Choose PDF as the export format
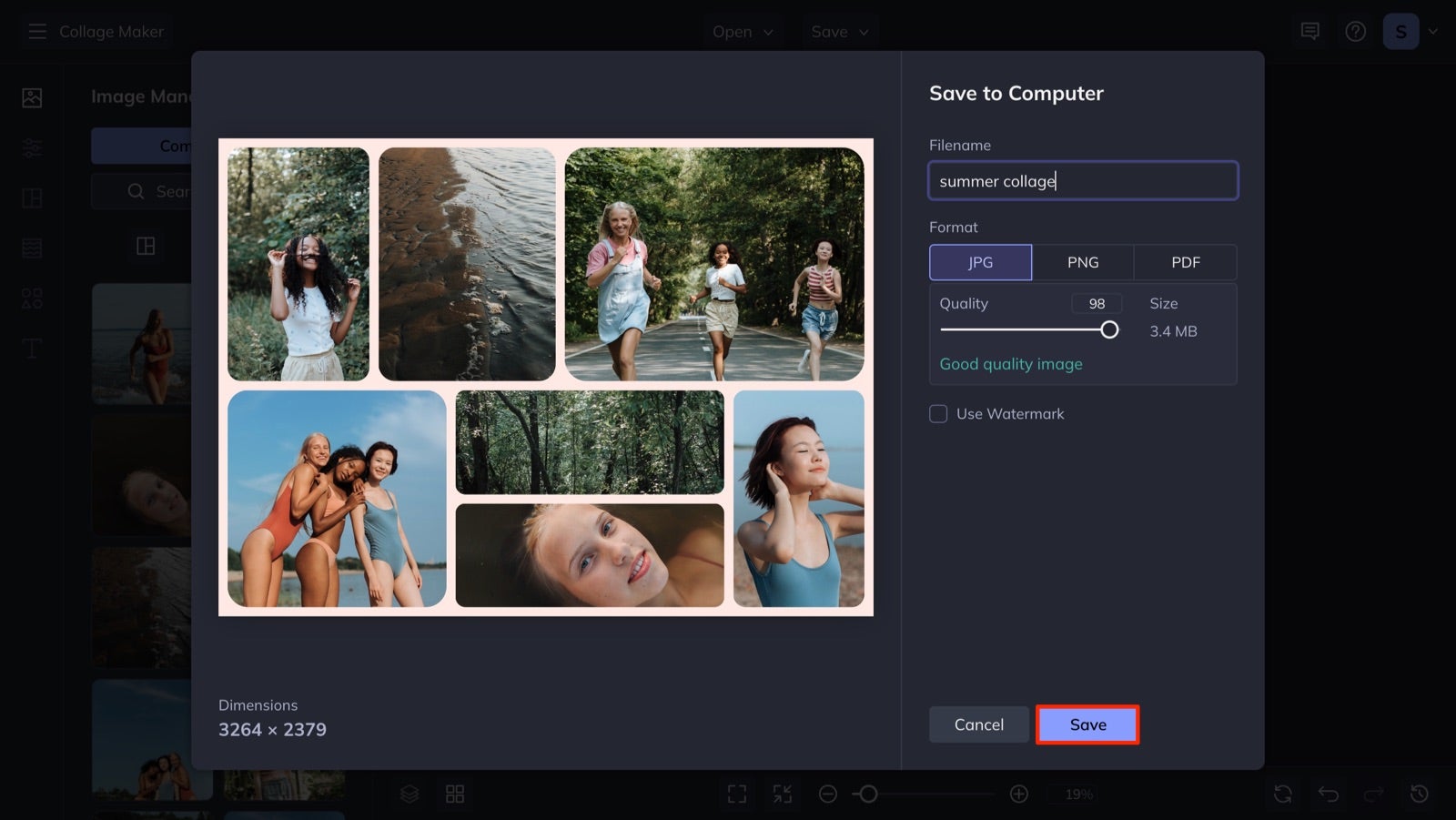The height and width of the screenshot is (820, 1456). click(1186, 262)
